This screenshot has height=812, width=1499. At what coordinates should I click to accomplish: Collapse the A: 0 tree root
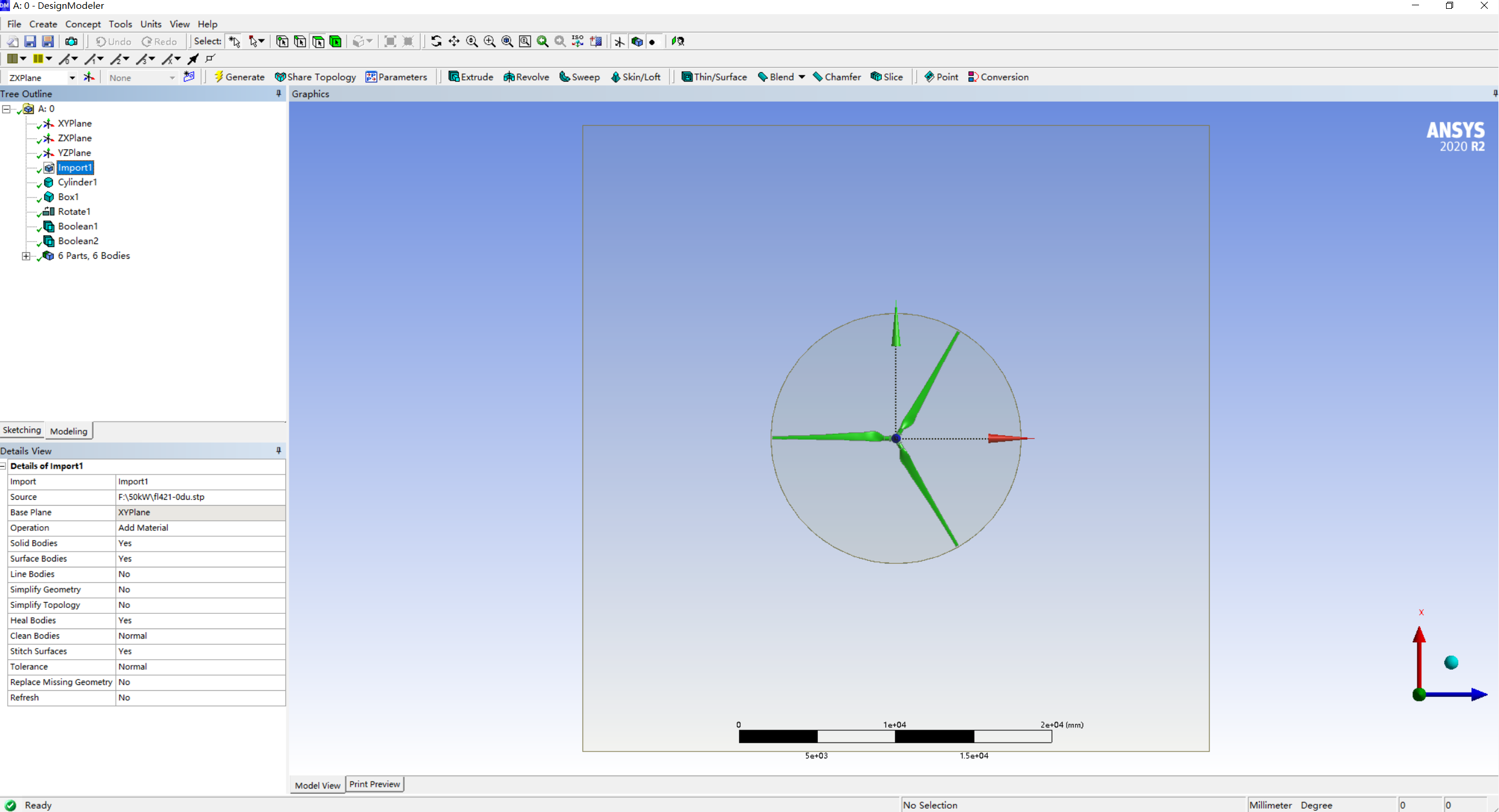(x=6, y=109)
